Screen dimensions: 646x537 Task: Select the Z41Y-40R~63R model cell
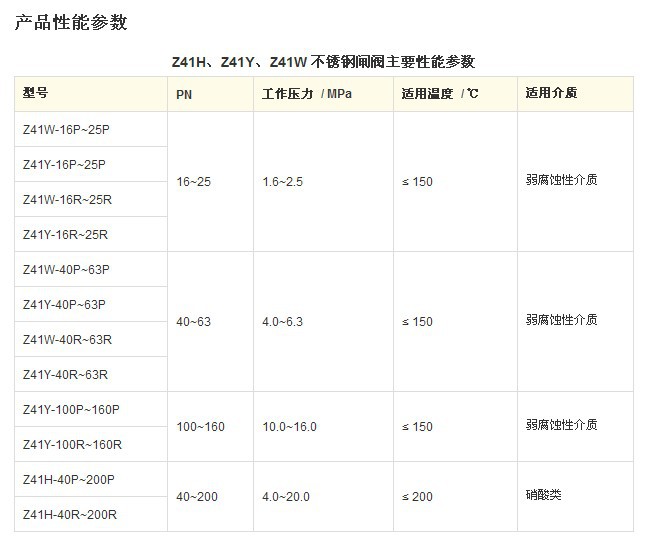[65, 374]
